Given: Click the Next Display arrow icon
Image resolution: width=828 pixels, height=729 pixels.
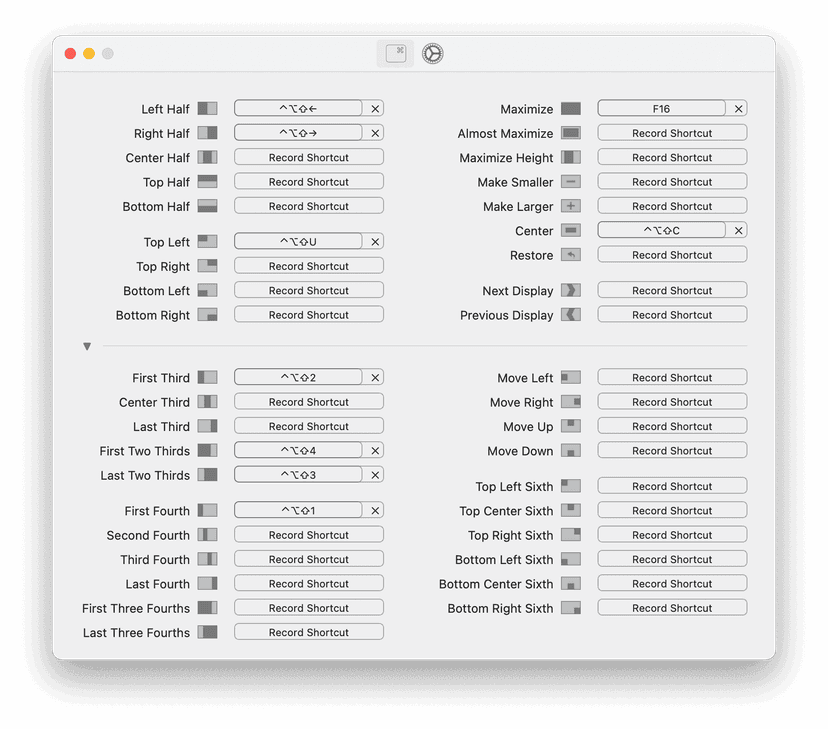Looking at the screenshot, I should point(569,290).
